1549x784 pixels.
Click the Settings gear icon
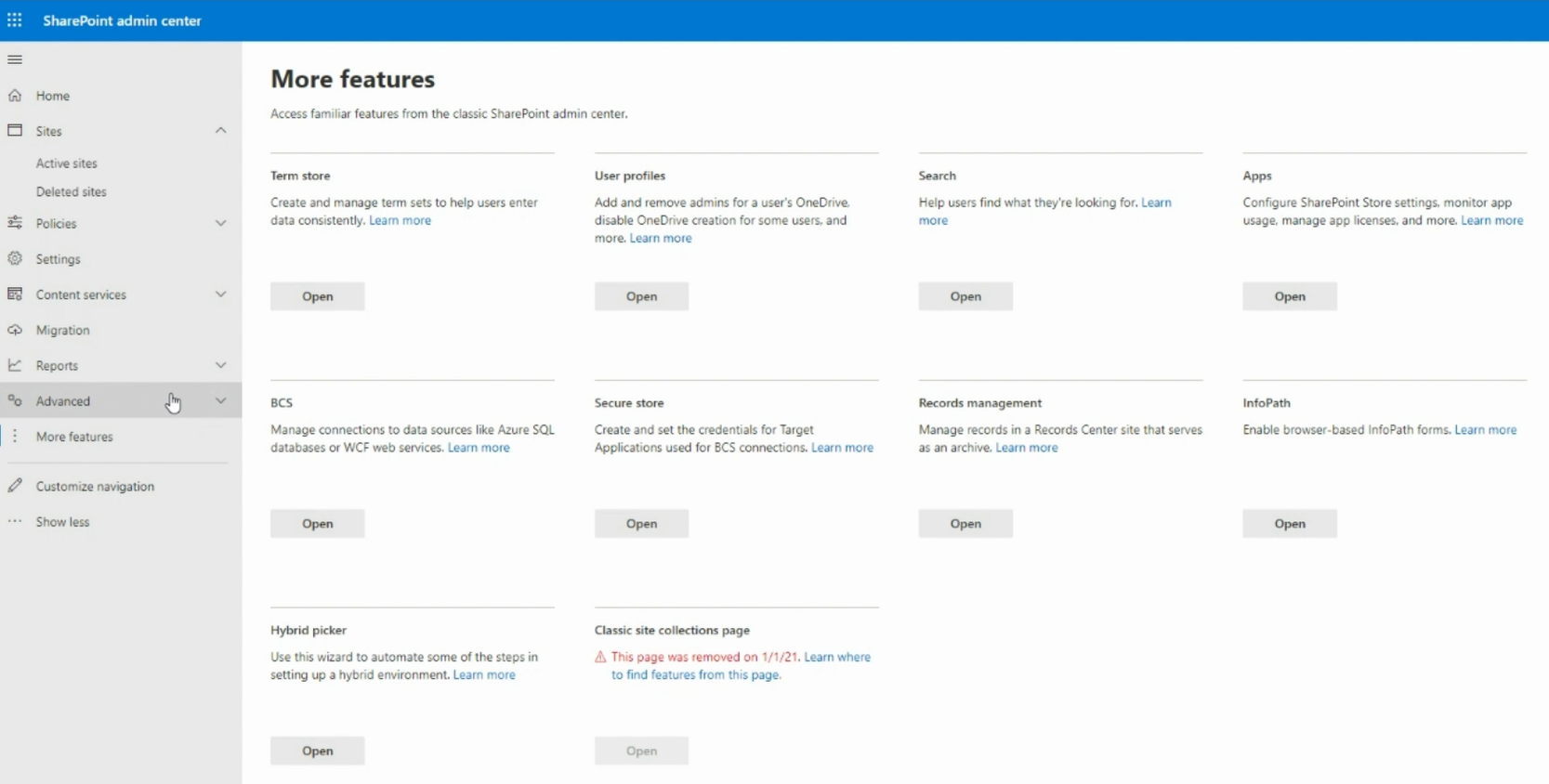coord(15,258)
